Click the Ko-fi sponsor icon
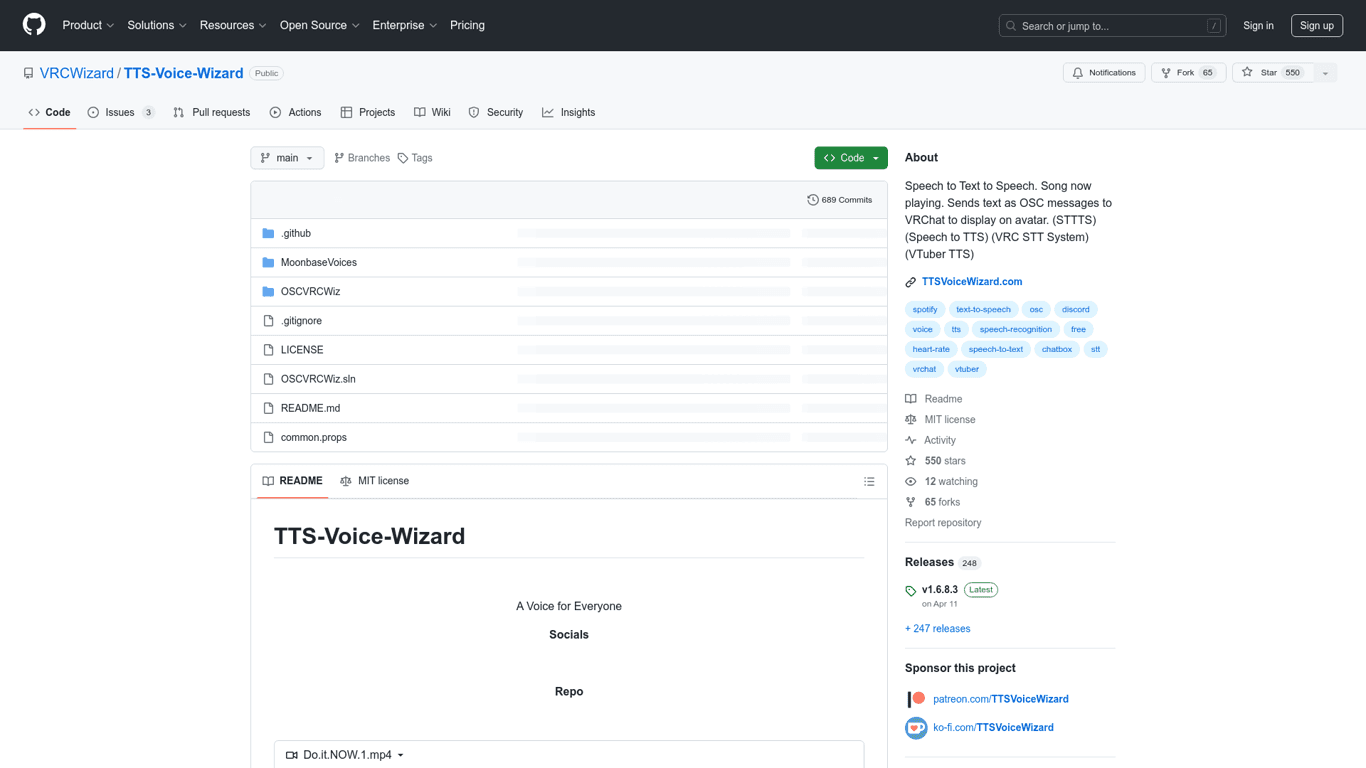Image resolution: width=1366 pixels, height=768 pixels. tap(916, 728)
